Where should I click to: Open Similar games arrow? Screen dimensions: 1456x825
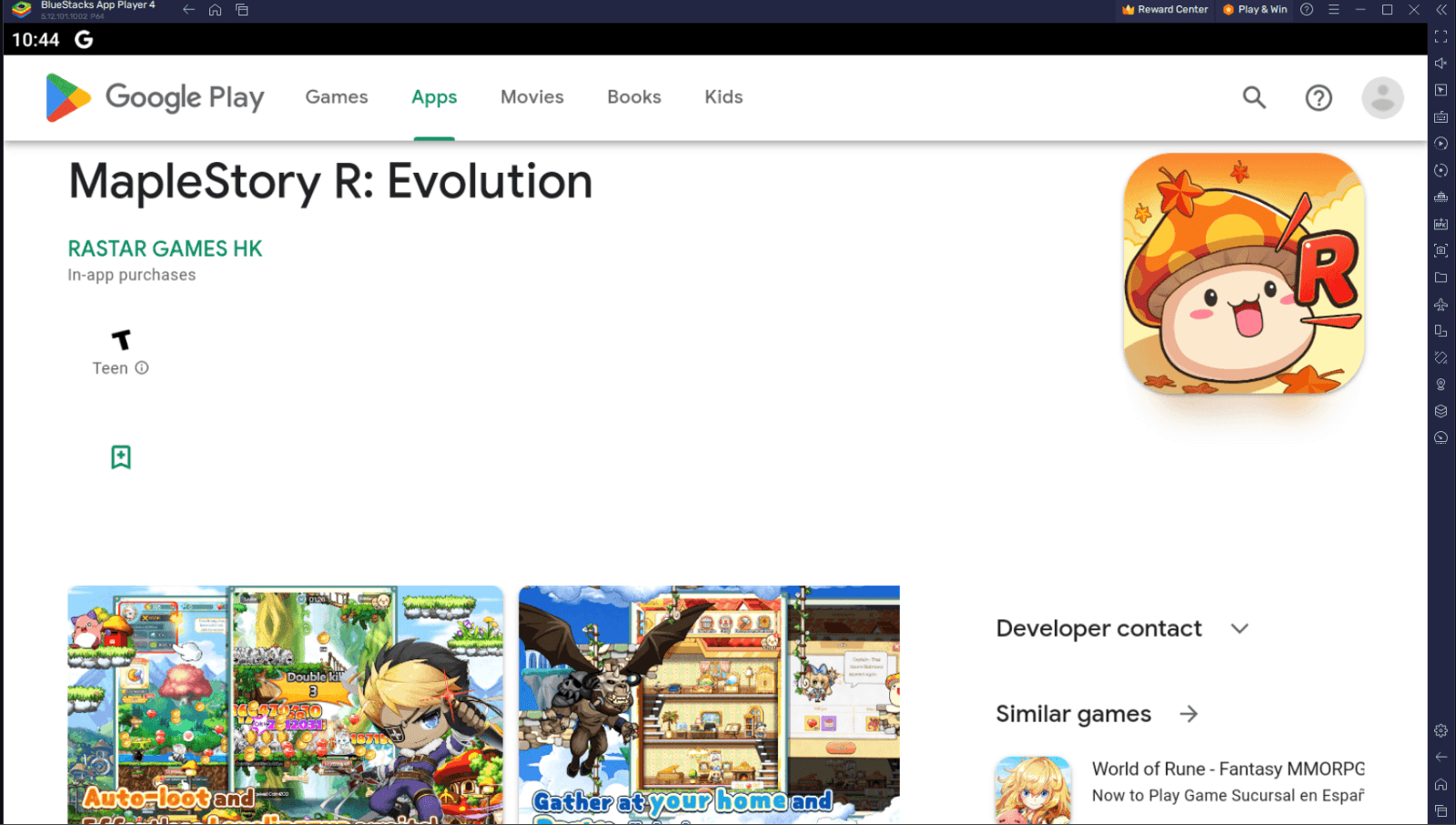click(x=1188, y=714)
